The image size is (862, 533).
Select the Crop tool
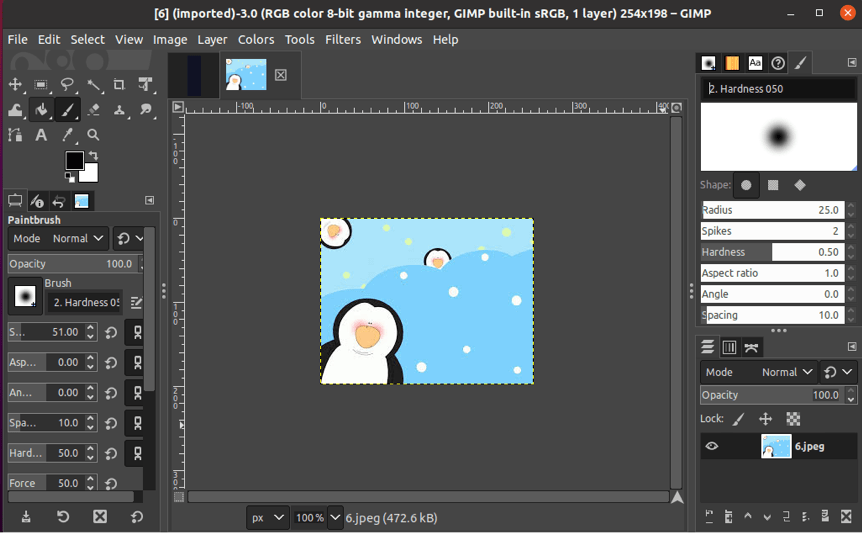coord(119,84)
